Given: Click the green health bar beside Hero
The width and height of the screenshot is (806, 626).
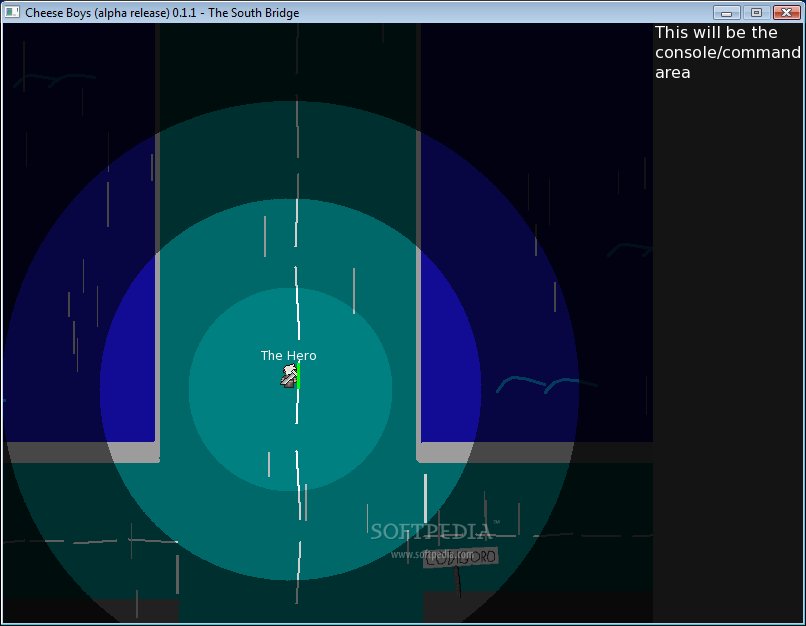Looking at the screenshot, I should (299, 376).
